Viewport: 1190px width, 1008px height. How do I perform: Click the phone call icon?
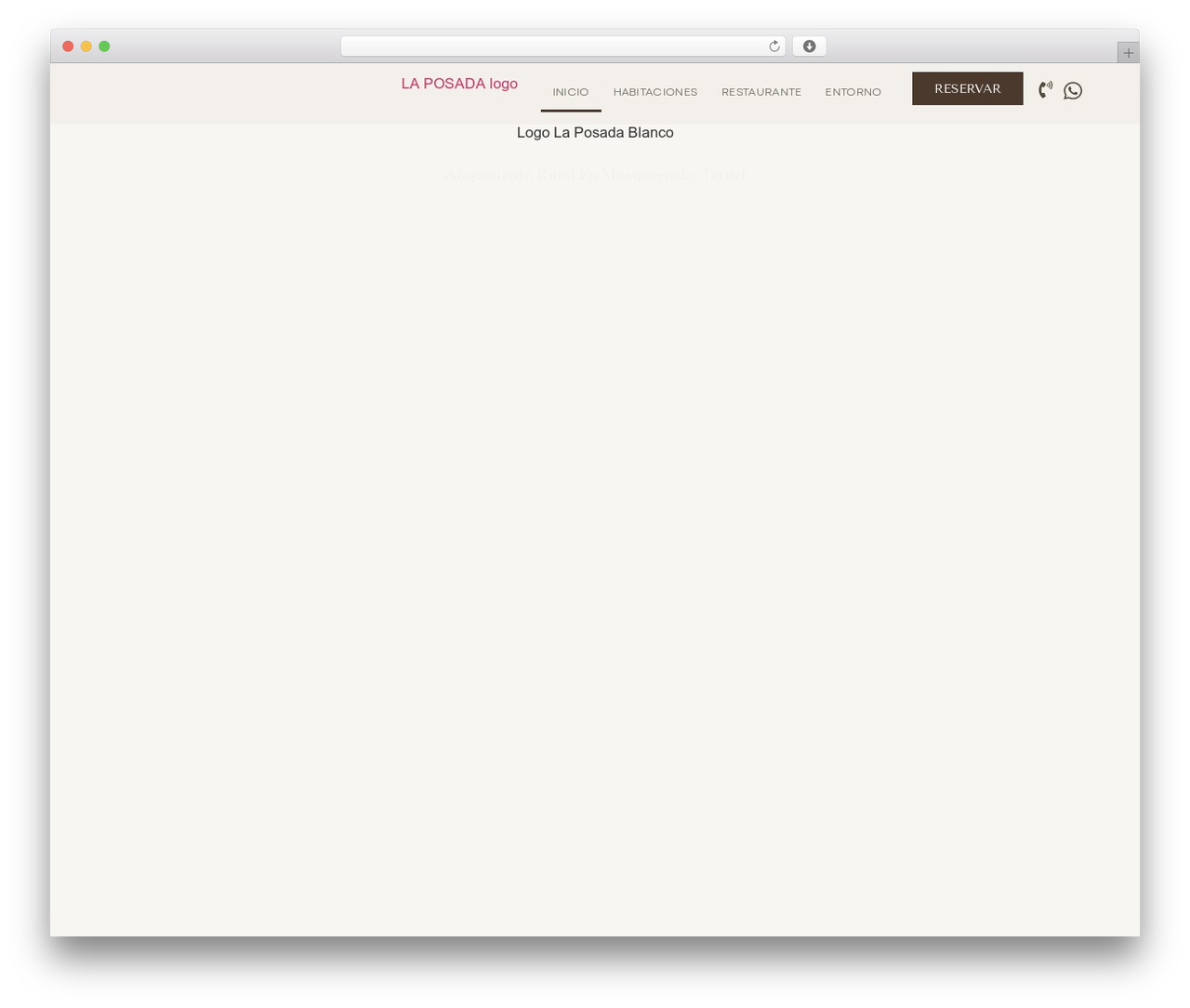pyautogui.click(x=1046, y=90)
